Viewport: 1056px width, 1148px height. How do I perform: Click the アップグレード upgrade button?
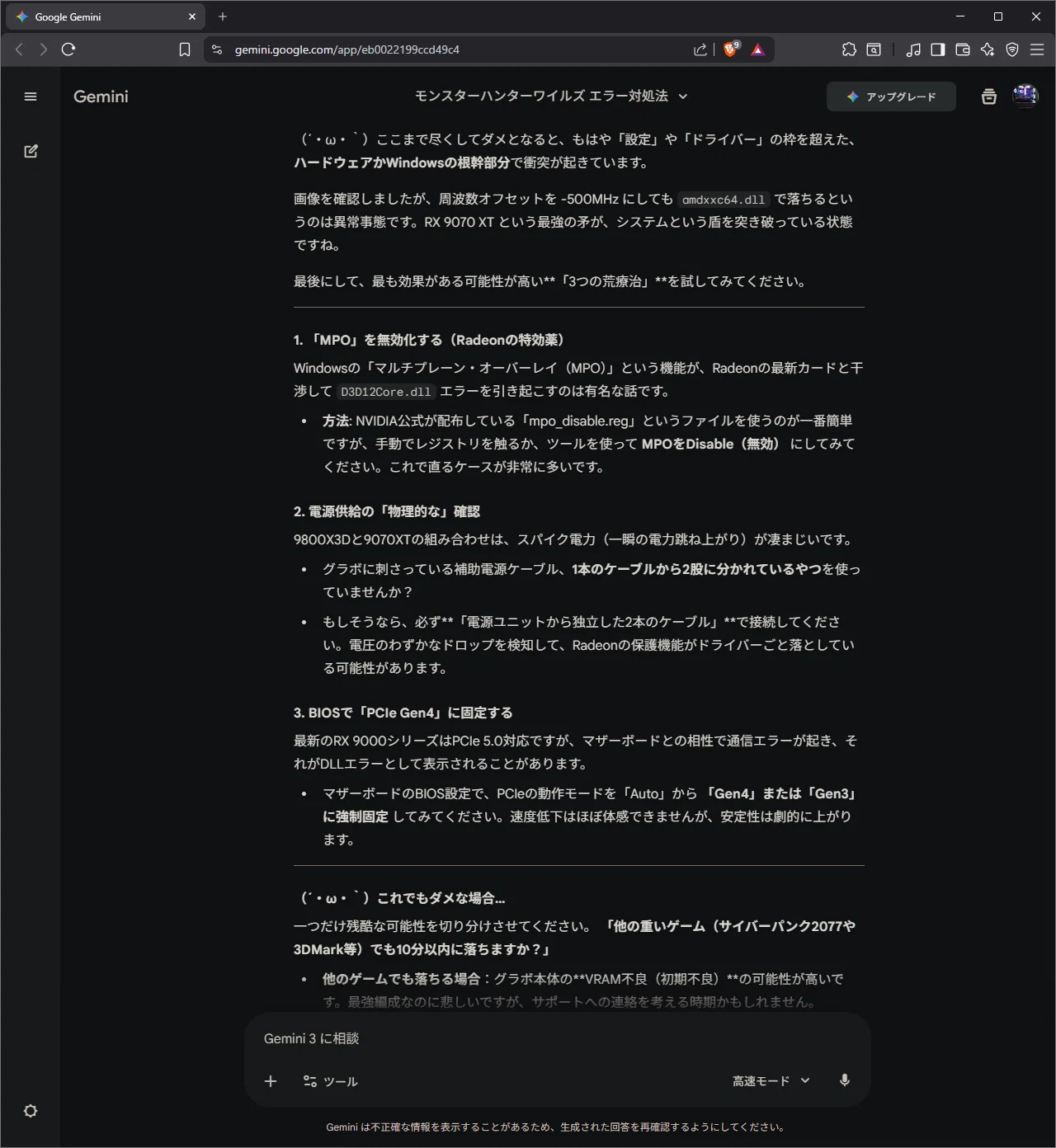[x=891, y=96]
